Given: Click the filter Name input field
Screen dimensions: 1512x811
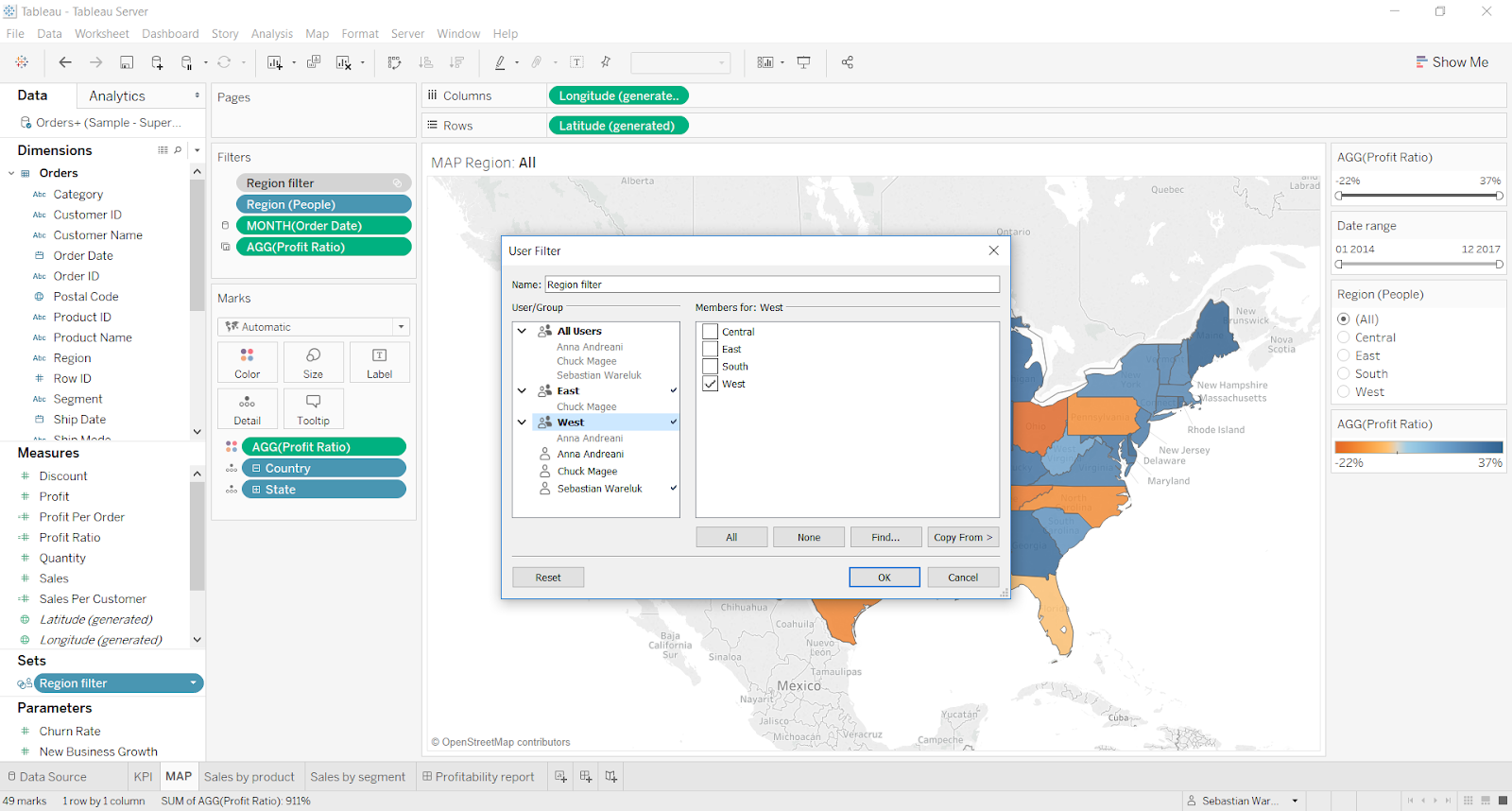Looking at the screenshot, I should [x=771, y=285].
